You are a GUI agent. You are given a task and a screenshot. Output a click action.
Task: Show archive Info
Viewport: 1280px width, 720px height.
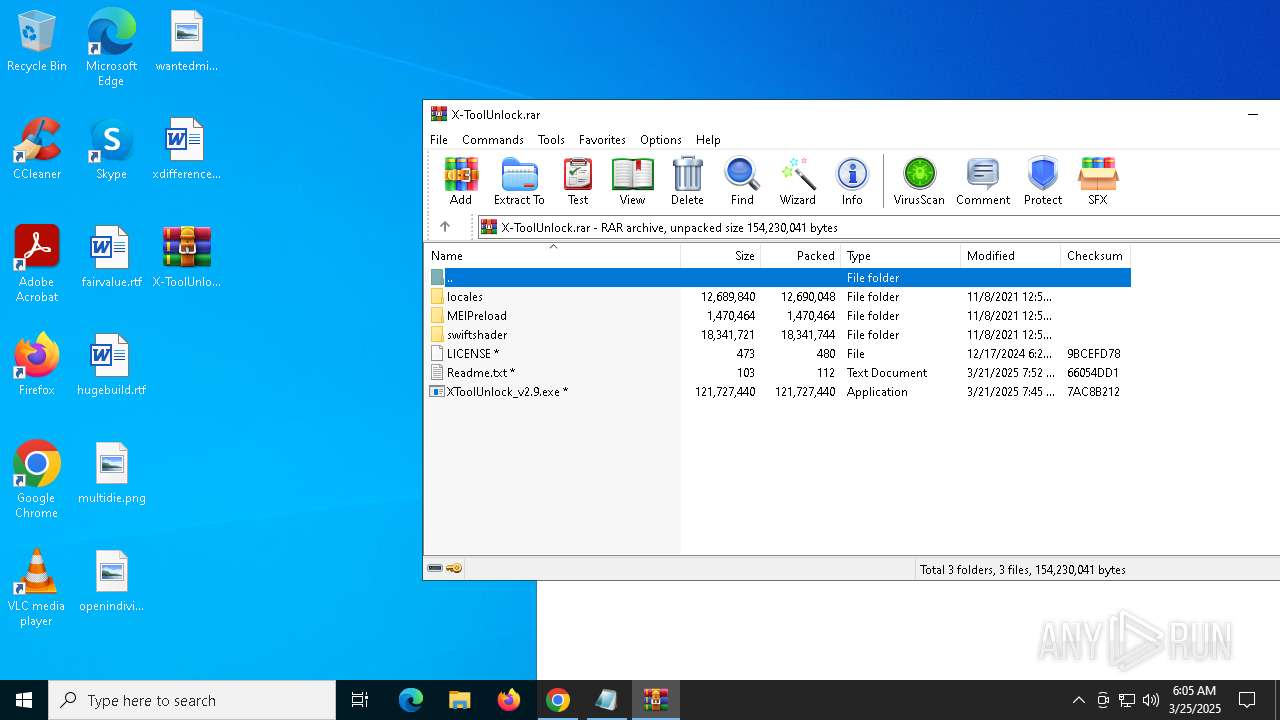coord(852,181)
